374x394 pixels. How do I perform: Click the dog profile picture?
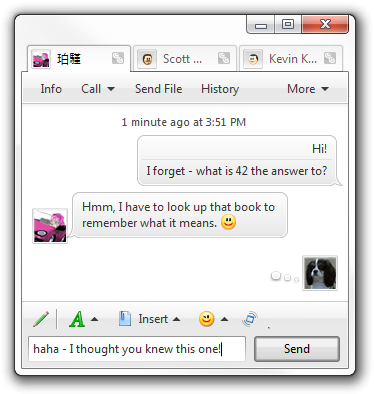tap(320, 273)
